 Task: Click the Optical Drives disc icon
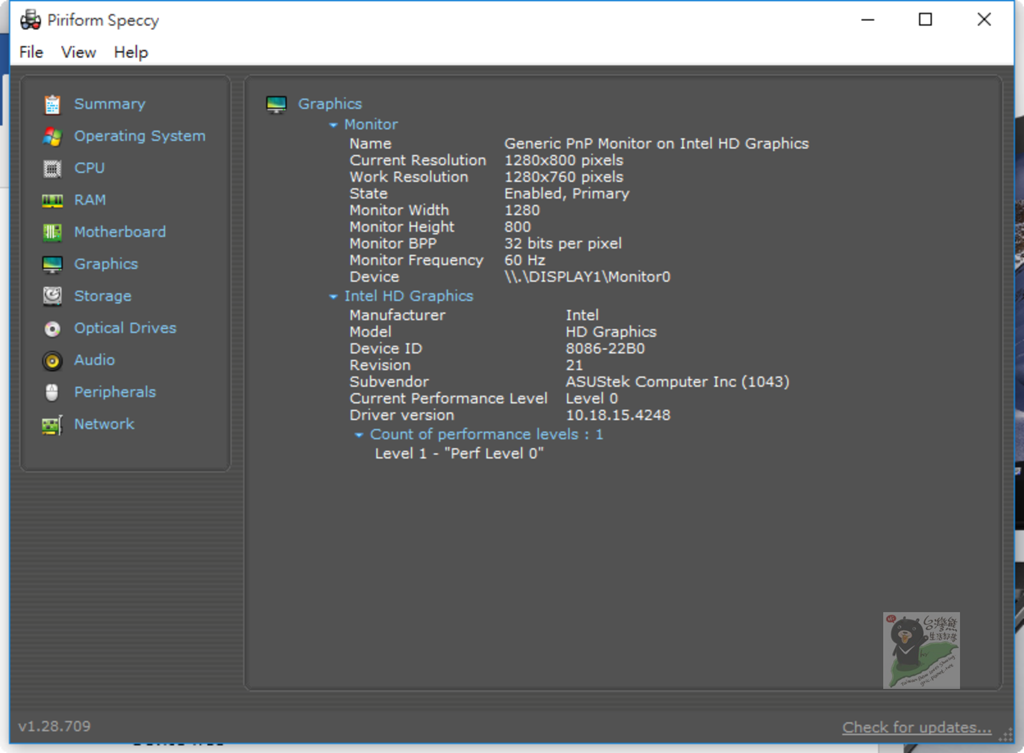click(52, 328)
